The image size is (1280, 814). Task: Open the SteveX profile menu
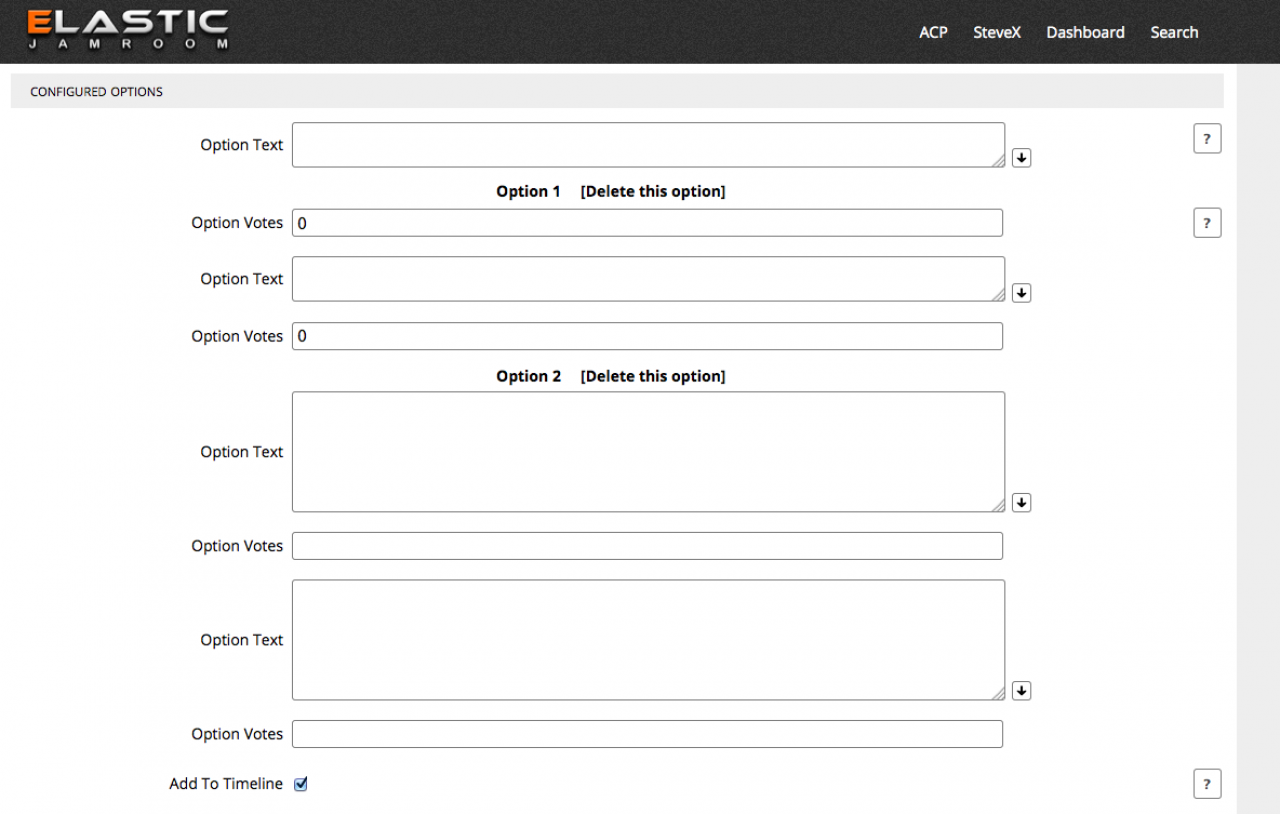pyautogui.click(x=997, y=32)
